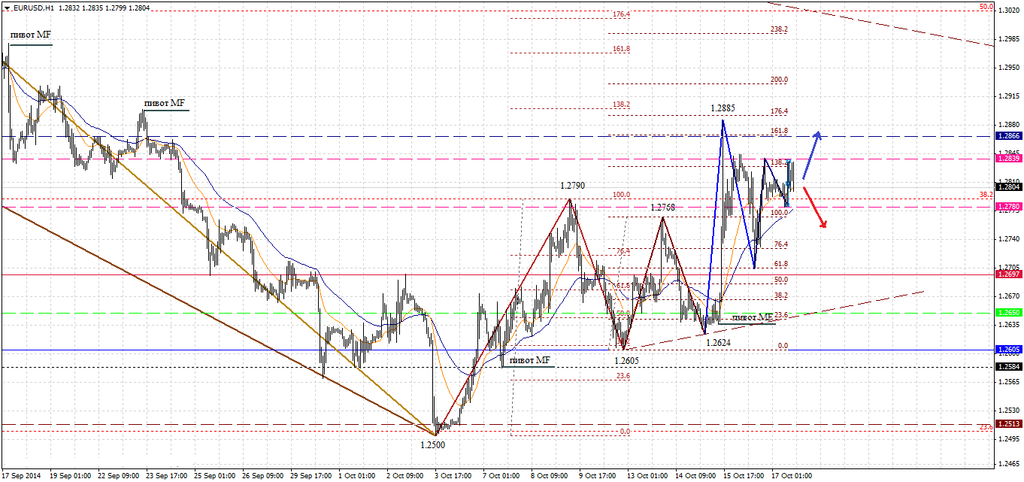Click the 1.2500 low price label
Screen dimensions: 1024x482
(432, 443)
